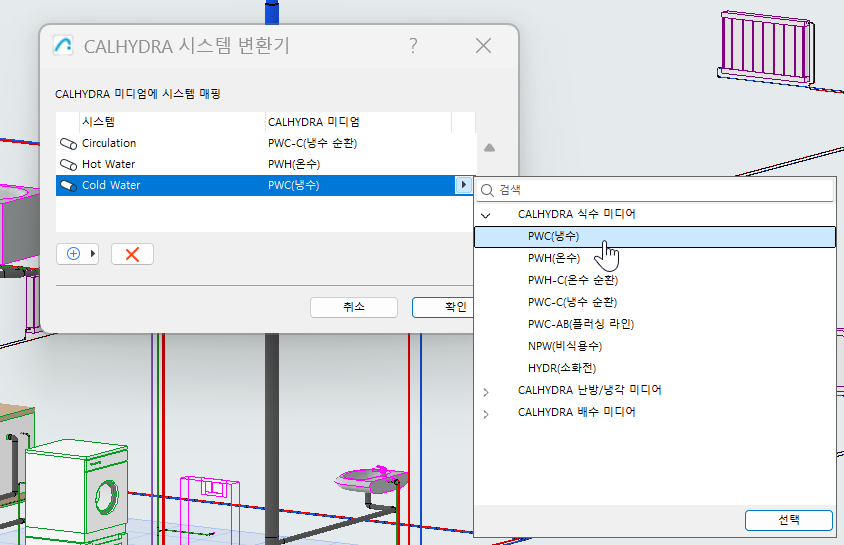Click the green washing machine in 3D view

pyautogui.click(x=77, y=492)
